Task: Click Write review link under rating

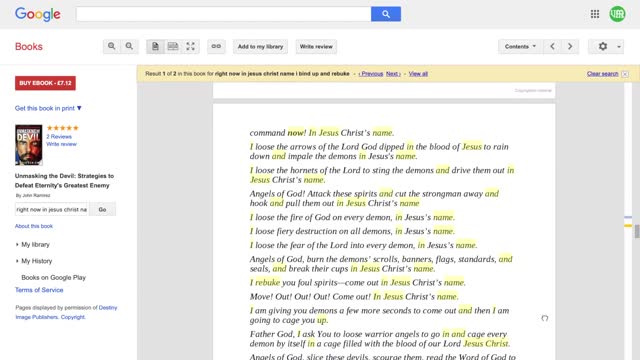Action: pyautogui.click(x=61, y=144)
